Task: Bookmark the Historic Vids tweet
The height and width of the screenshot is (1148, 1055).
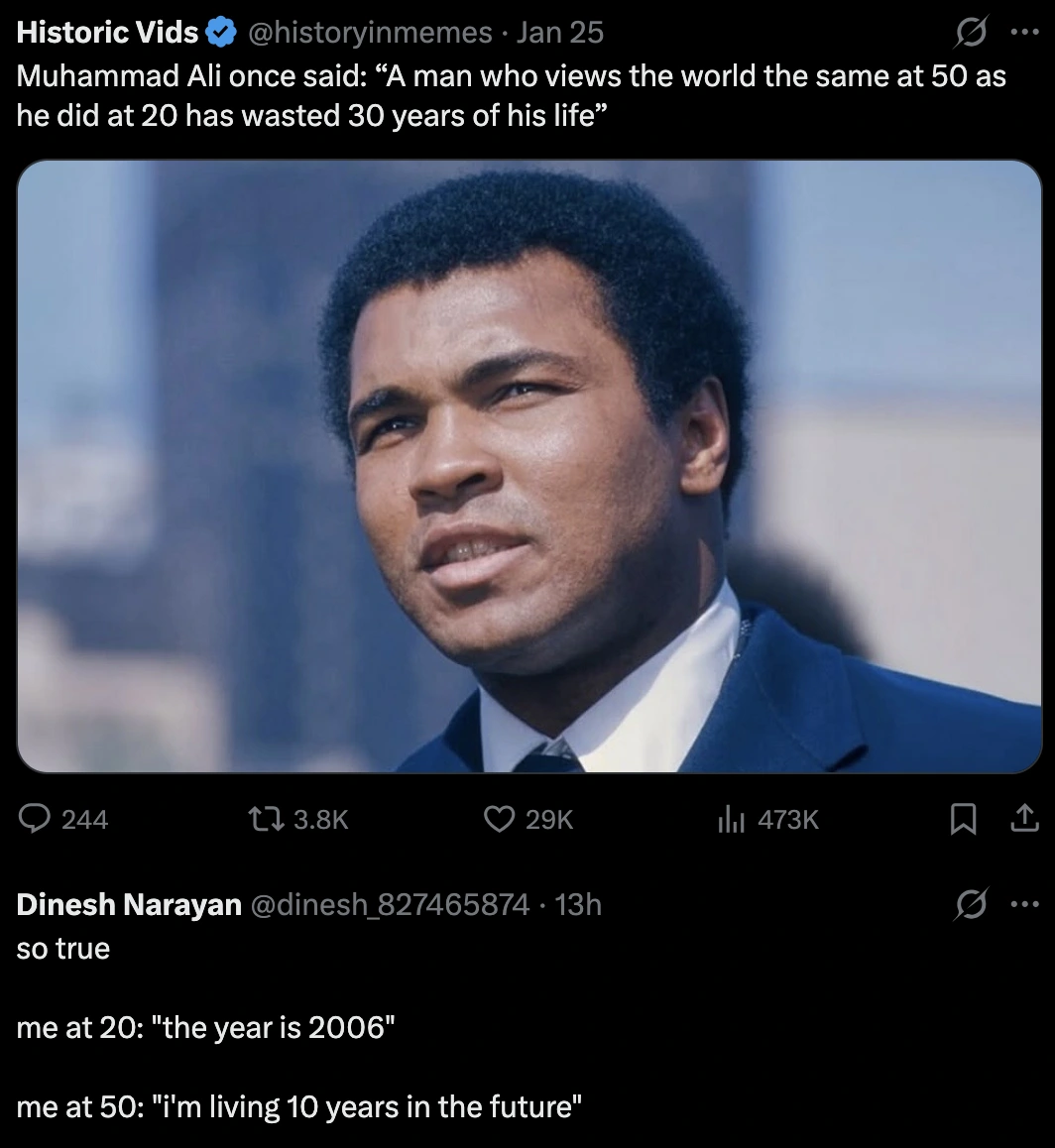Action: [961, 819]
